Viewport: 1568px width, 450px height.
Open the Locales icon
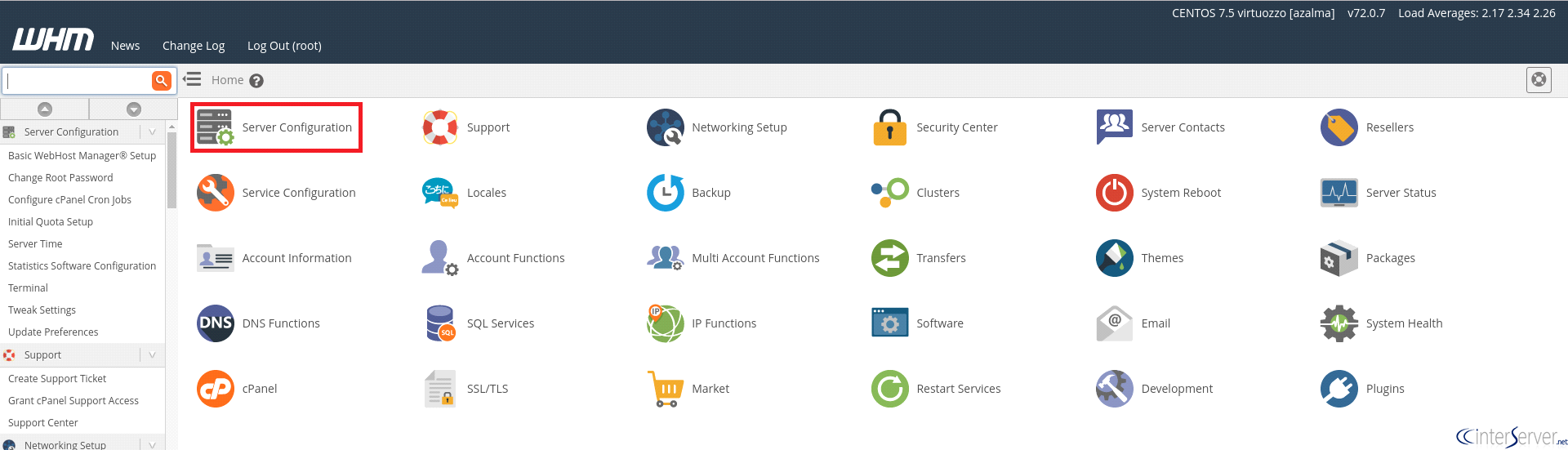(x=440, y=193)
